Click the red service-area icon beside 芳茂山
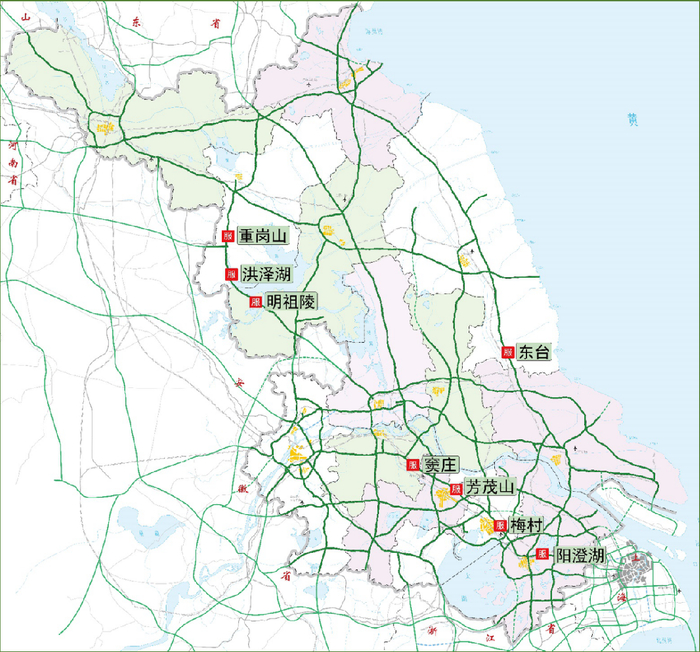This screenshot has height=652, width=700. coord(456,489)
